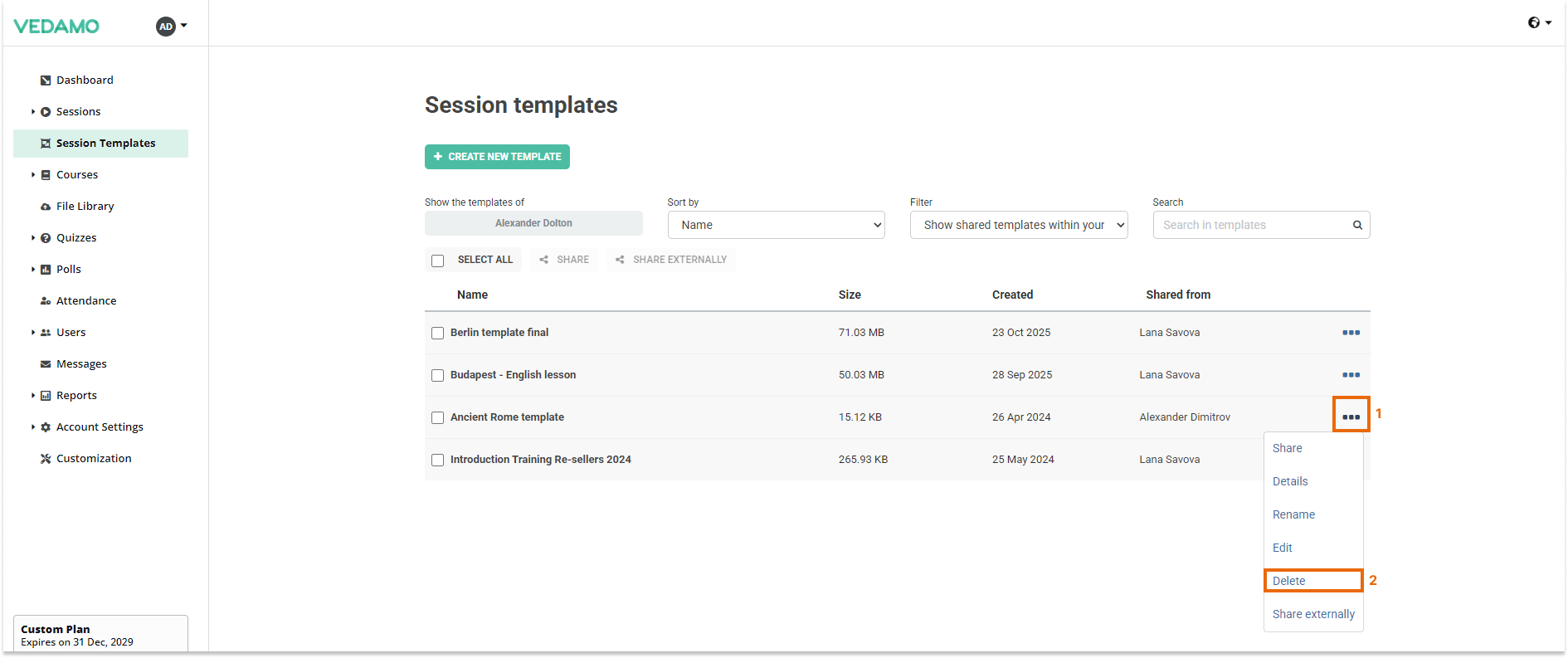1568x658 pixels.
Task: Click the search magnifier icon
Action: click(1357, 225)
